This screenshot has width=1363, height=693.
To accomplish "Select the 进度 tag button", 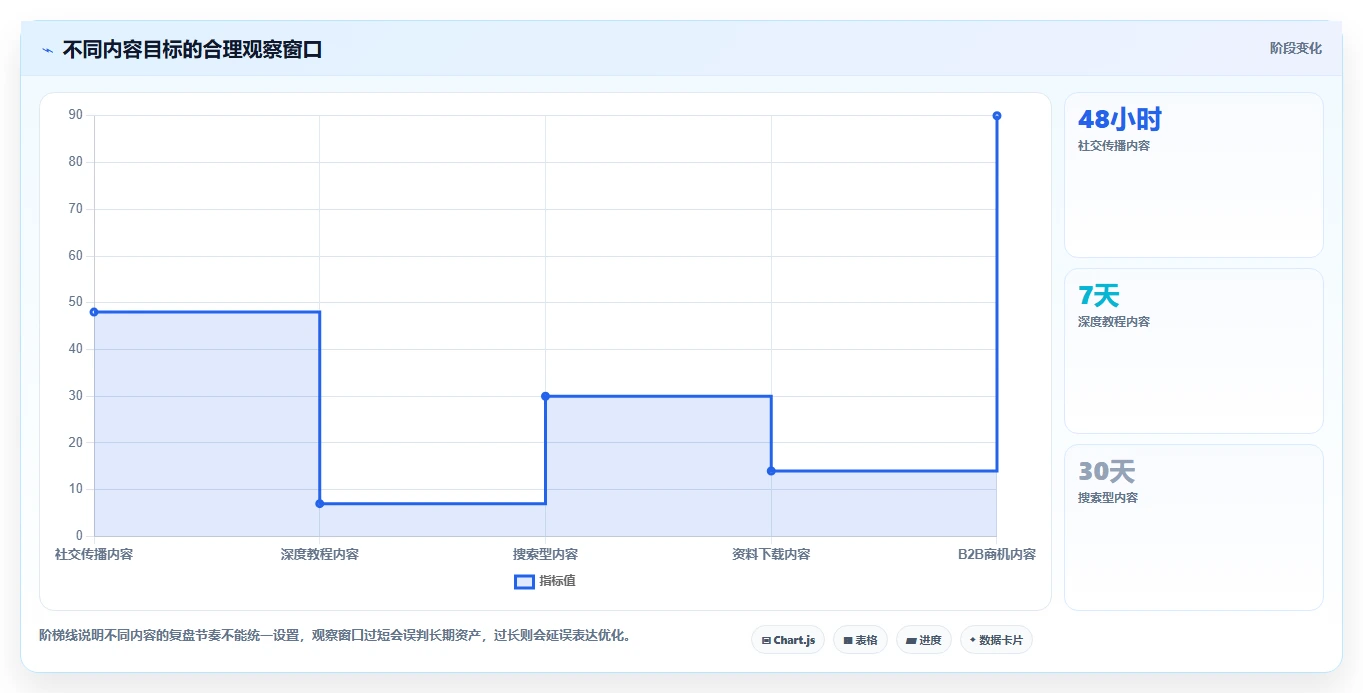I will click(923, 640).
